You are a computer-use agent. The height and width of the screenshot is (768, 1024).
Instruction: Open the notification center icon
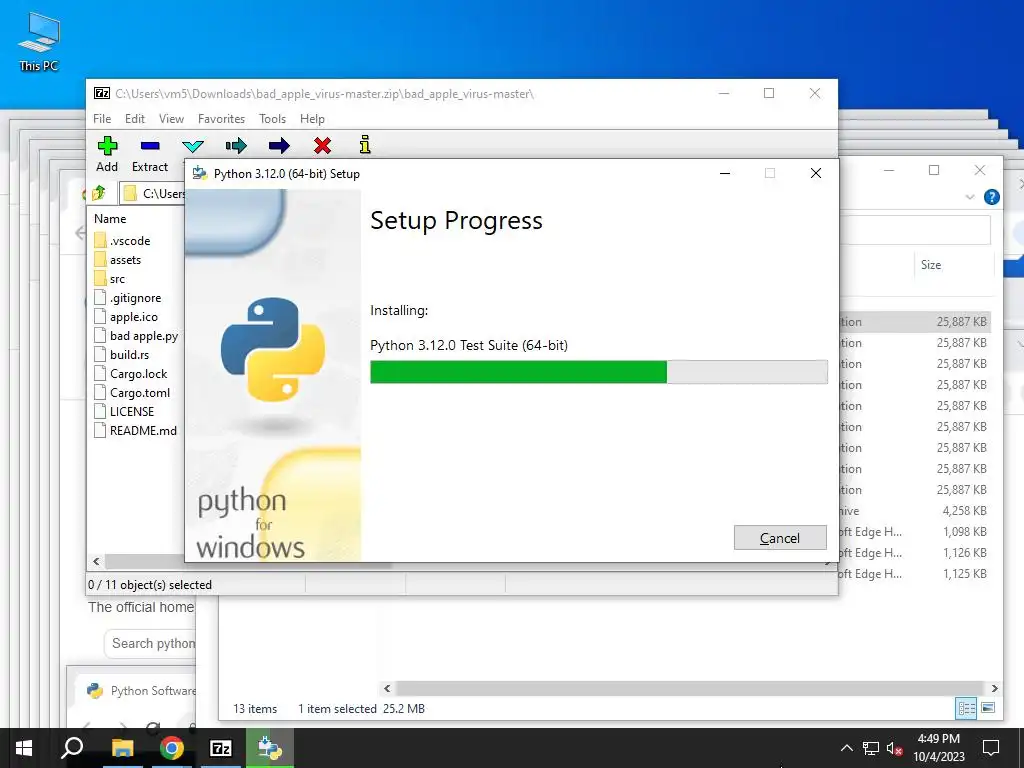coord(991,748)
